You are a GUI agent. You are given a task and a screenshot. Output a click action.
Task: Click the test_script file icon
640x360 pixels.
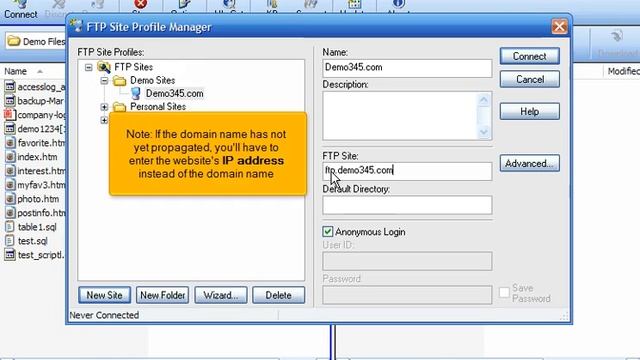pos(10,255)
